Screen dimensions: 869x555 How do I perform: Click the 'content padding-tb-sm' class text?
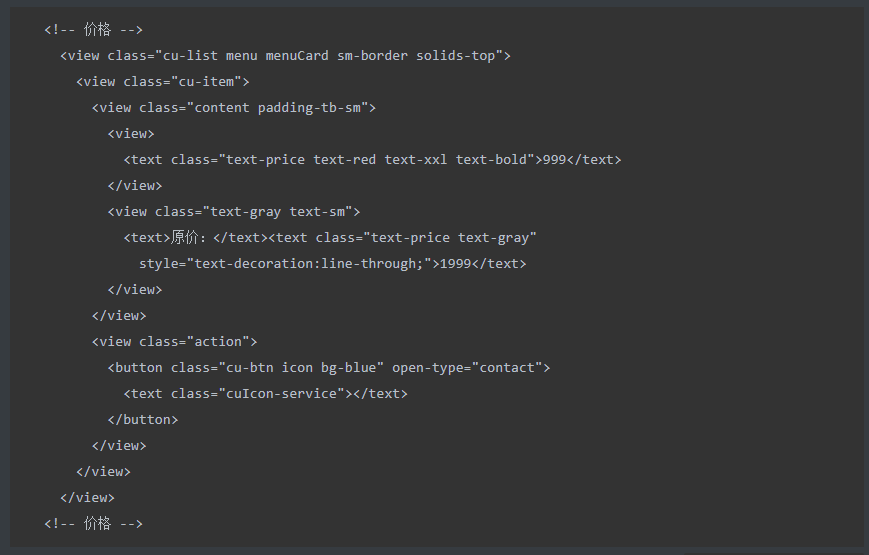click(278, 108)
